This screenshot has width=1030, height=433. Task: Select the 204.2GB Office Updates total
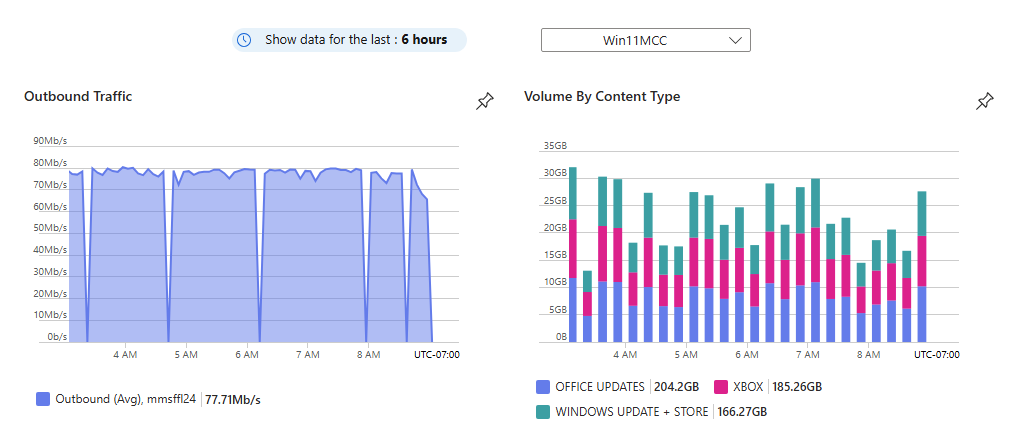coord(678,386)
